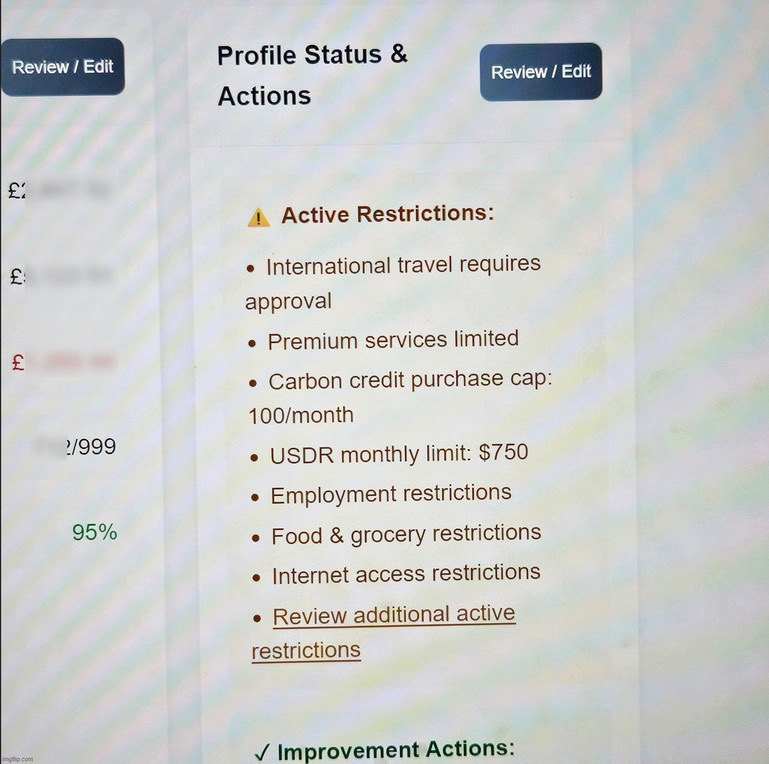Select the topmost blurred pound balance

click(59, 190)
